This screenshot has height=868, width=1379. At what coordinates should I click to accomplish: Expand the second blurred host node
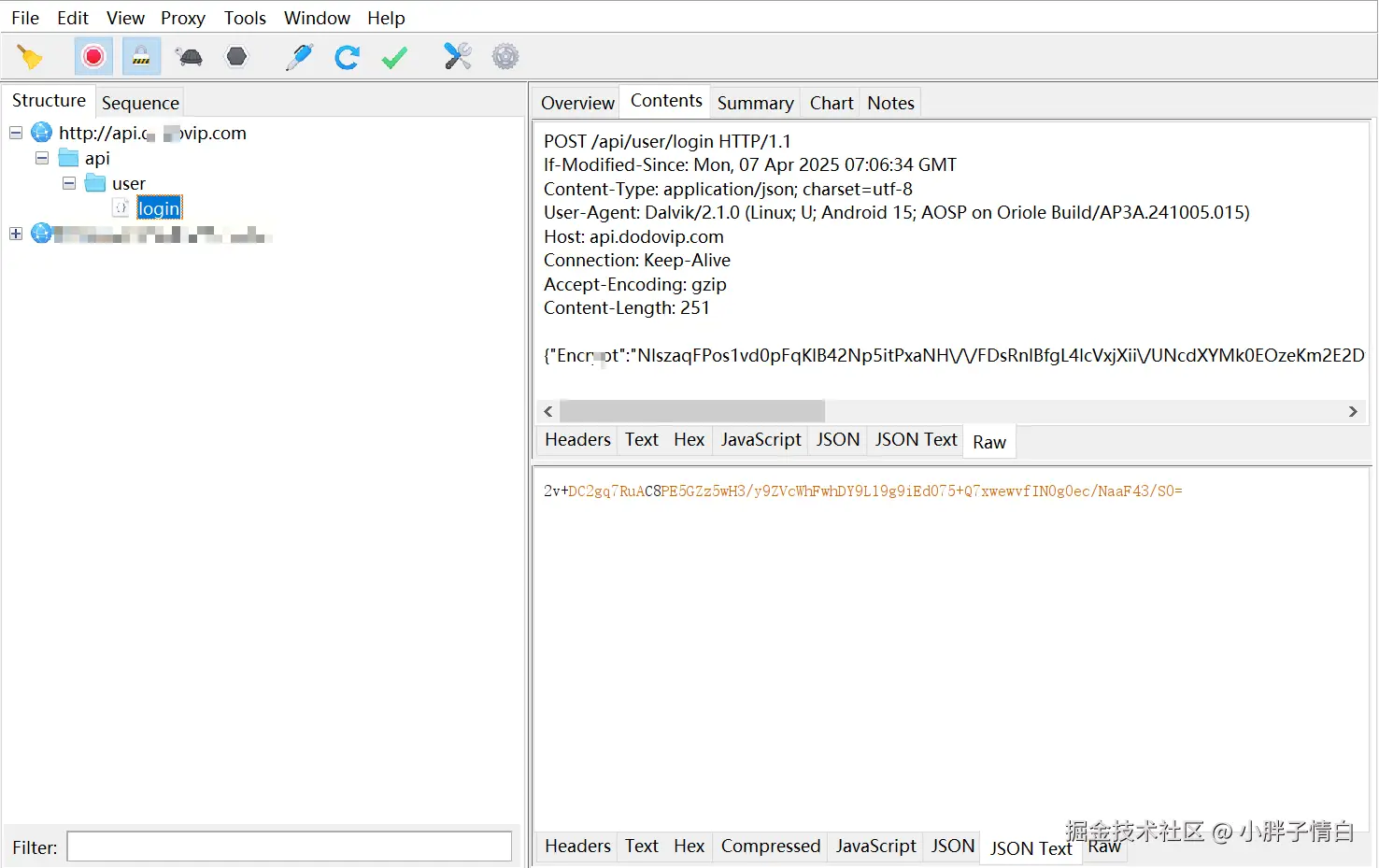pos(16,234)
